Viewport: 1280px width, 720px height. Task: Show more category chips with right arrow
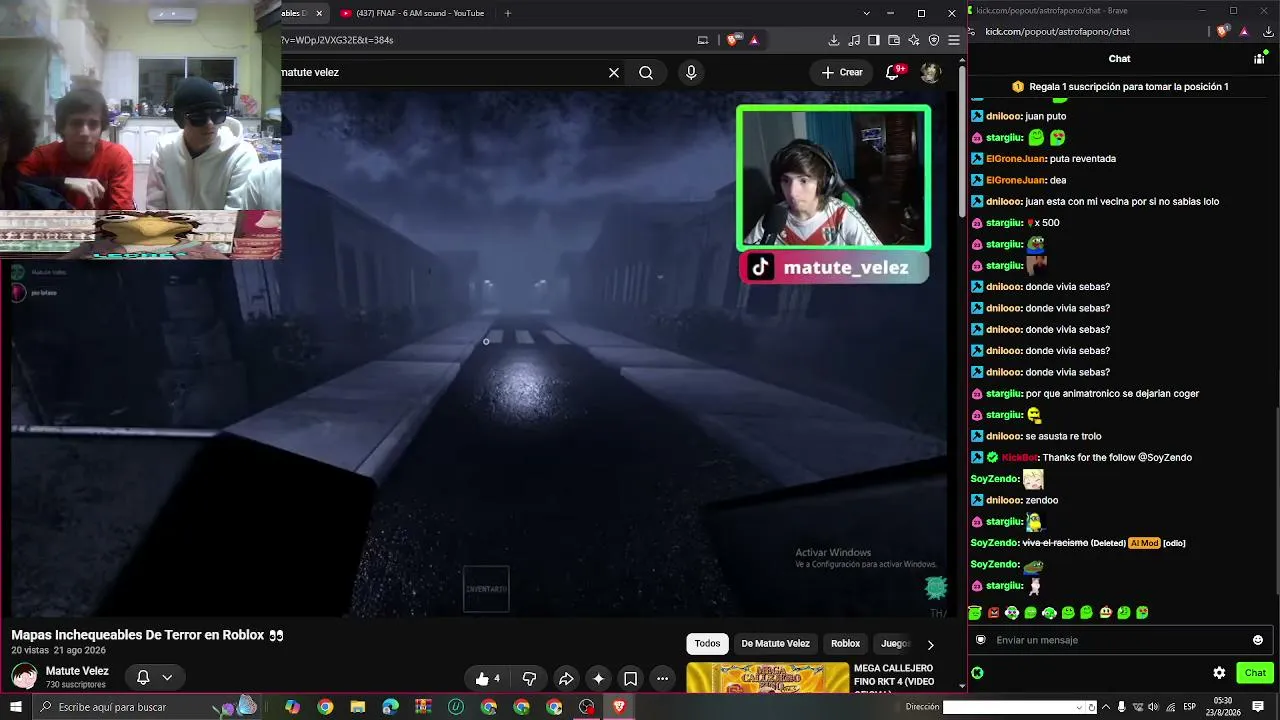tap(930, 644)
